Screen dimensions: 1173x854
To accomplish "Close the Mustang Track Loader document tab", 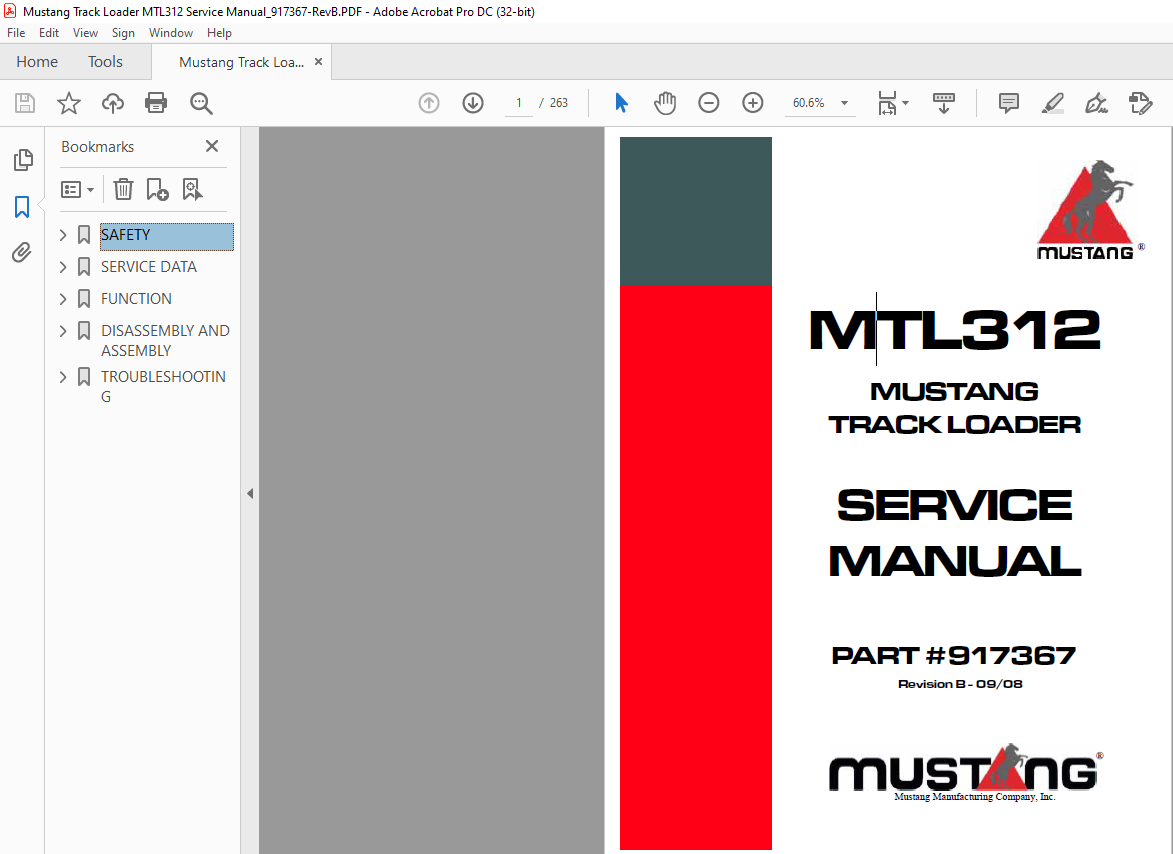I will [x=319, y=62].
